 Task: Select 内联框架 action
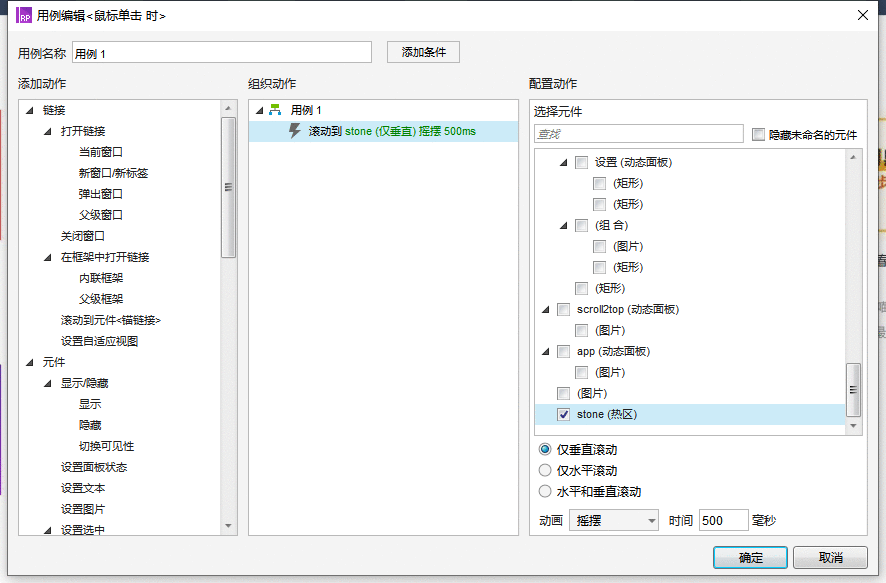click(101, 278)
